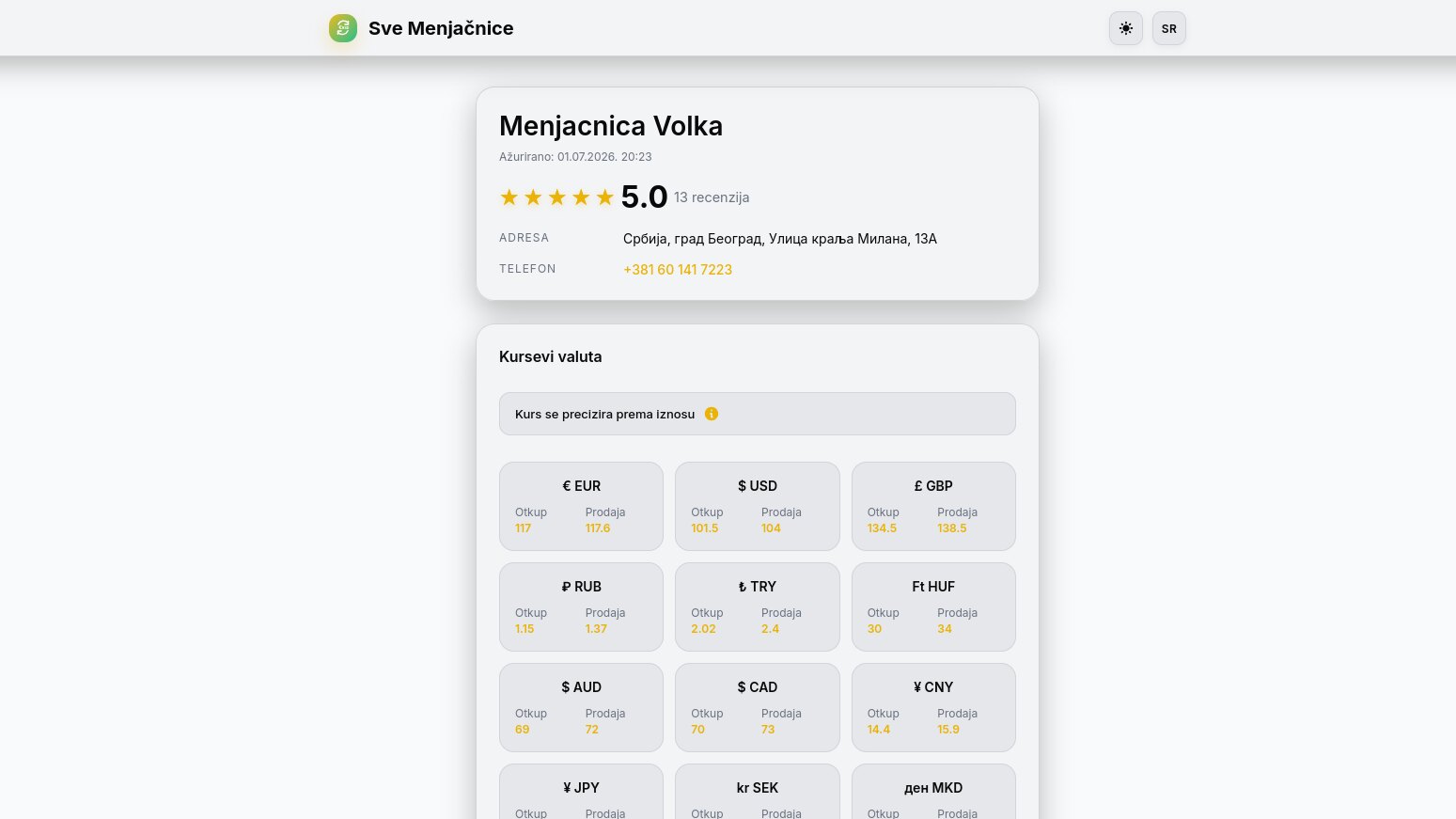Click the TELEFON label
Viewport: 1456px width, 819px height.
(527, 269)
